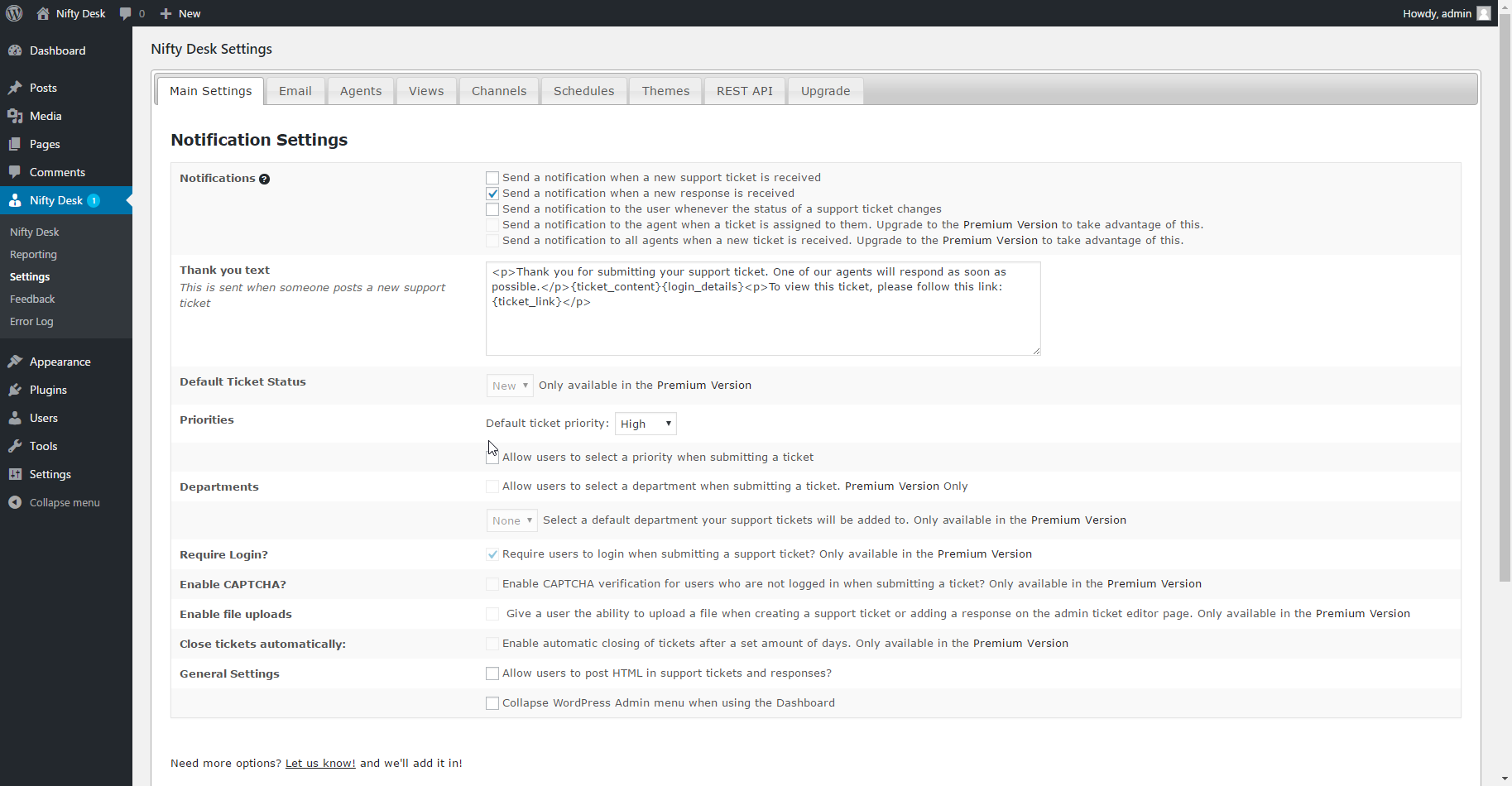Click the Notifications help question-mark icon
Screen dimensions: 1512x786
click(x=264, y=179)
